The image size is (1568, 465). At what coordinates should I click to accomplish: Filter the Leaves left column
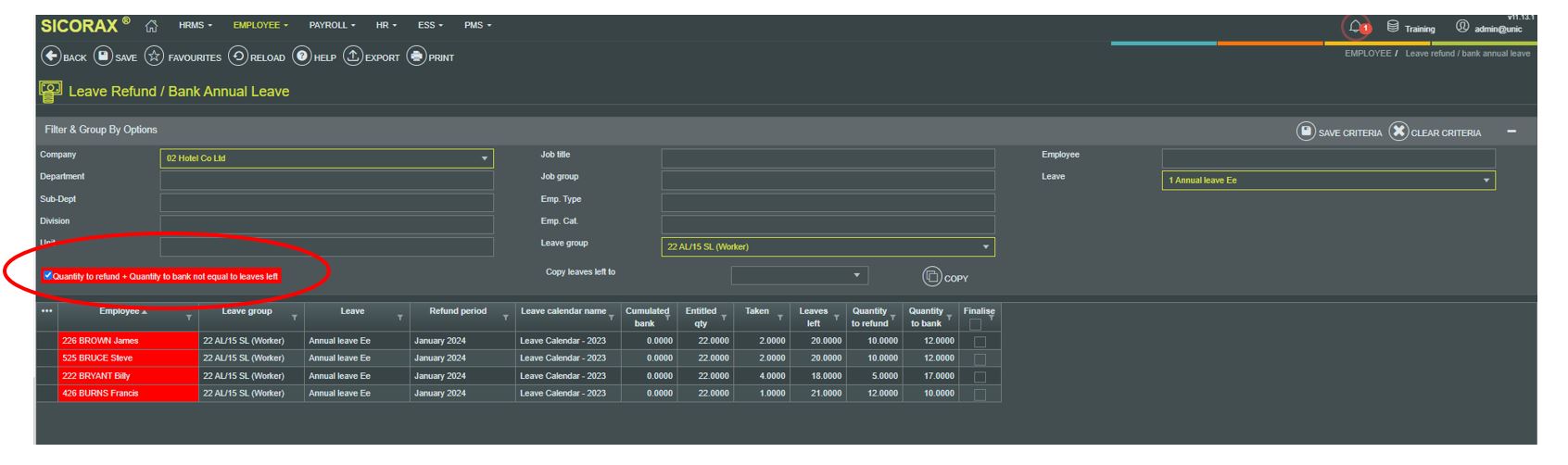837,318
